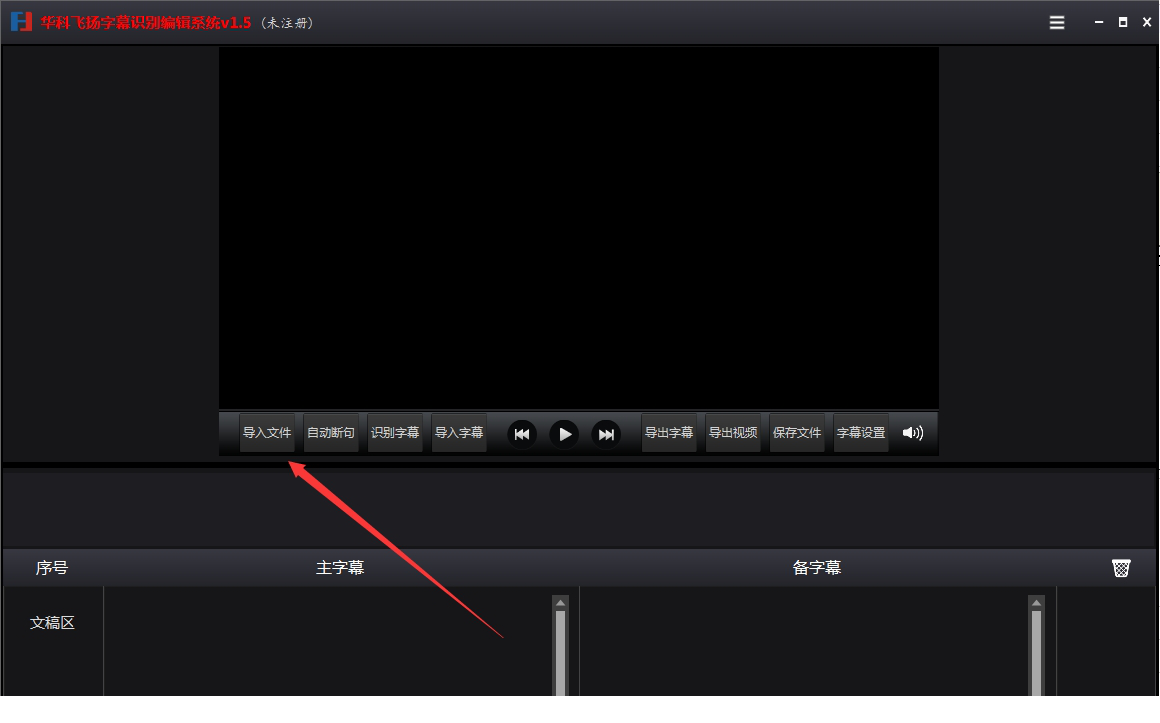Click inside the 文稿区 document area
This screenshot has height=723, width=1160.
[x=54, y=622]
